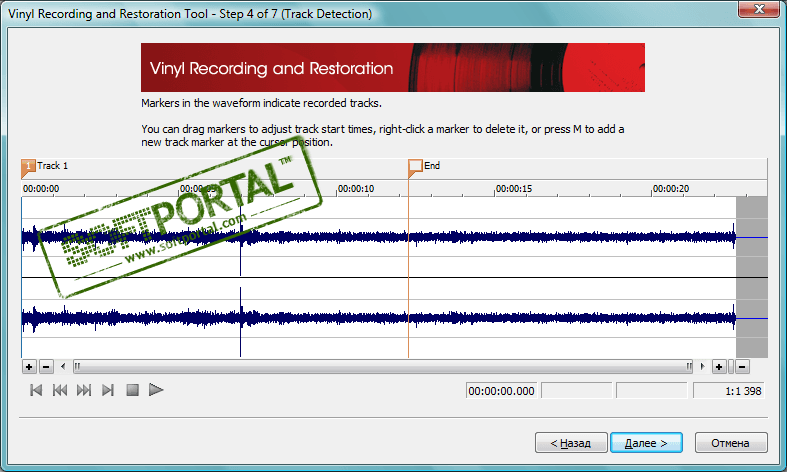The height and width of the screenshot is (472, 787).
Task: Zoom in waveform level with left plus
Action: tap(29, 367)
